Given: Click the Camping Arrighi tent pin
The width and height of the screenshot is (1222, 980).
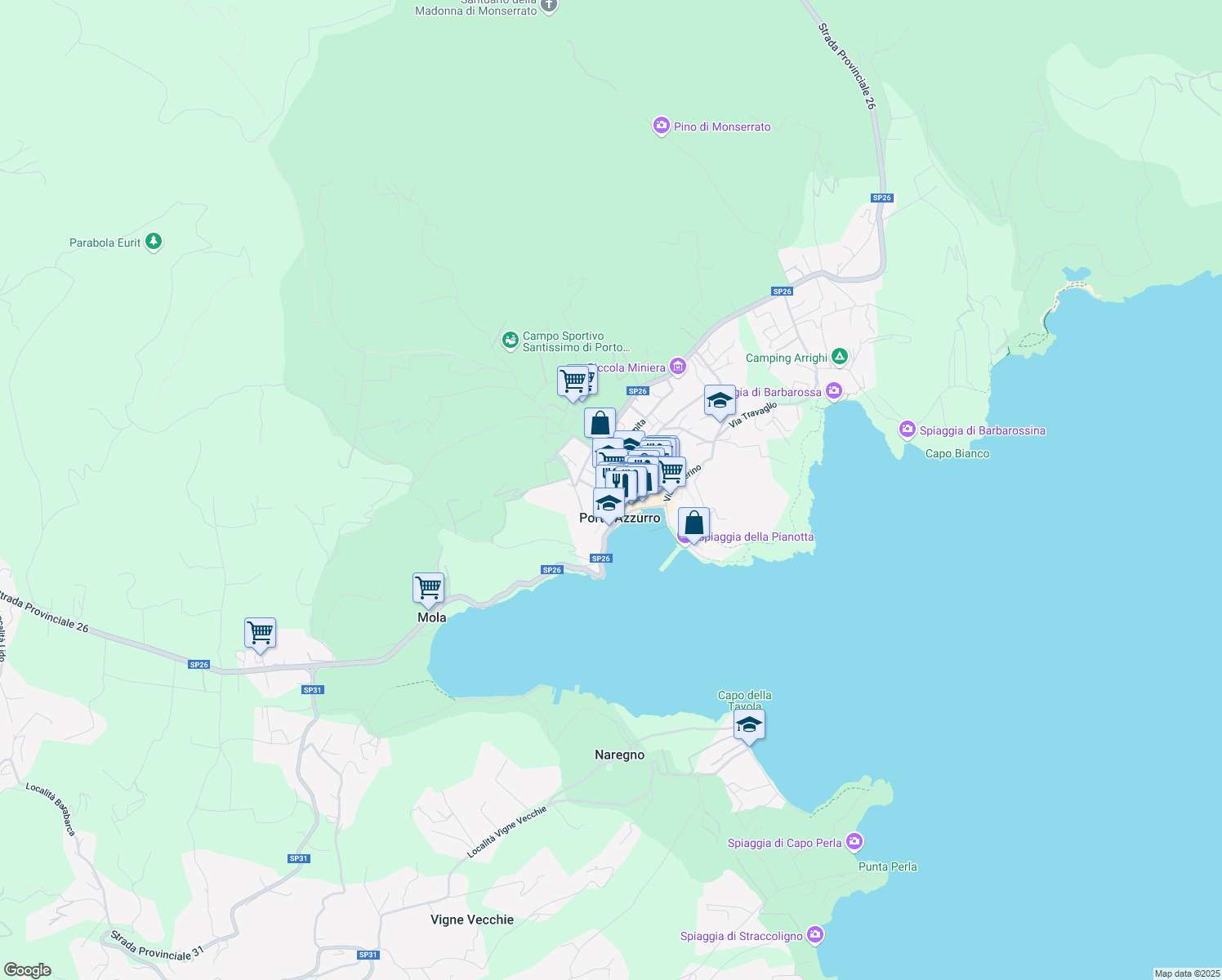Looking at the screenshot, I should [840, 357].
